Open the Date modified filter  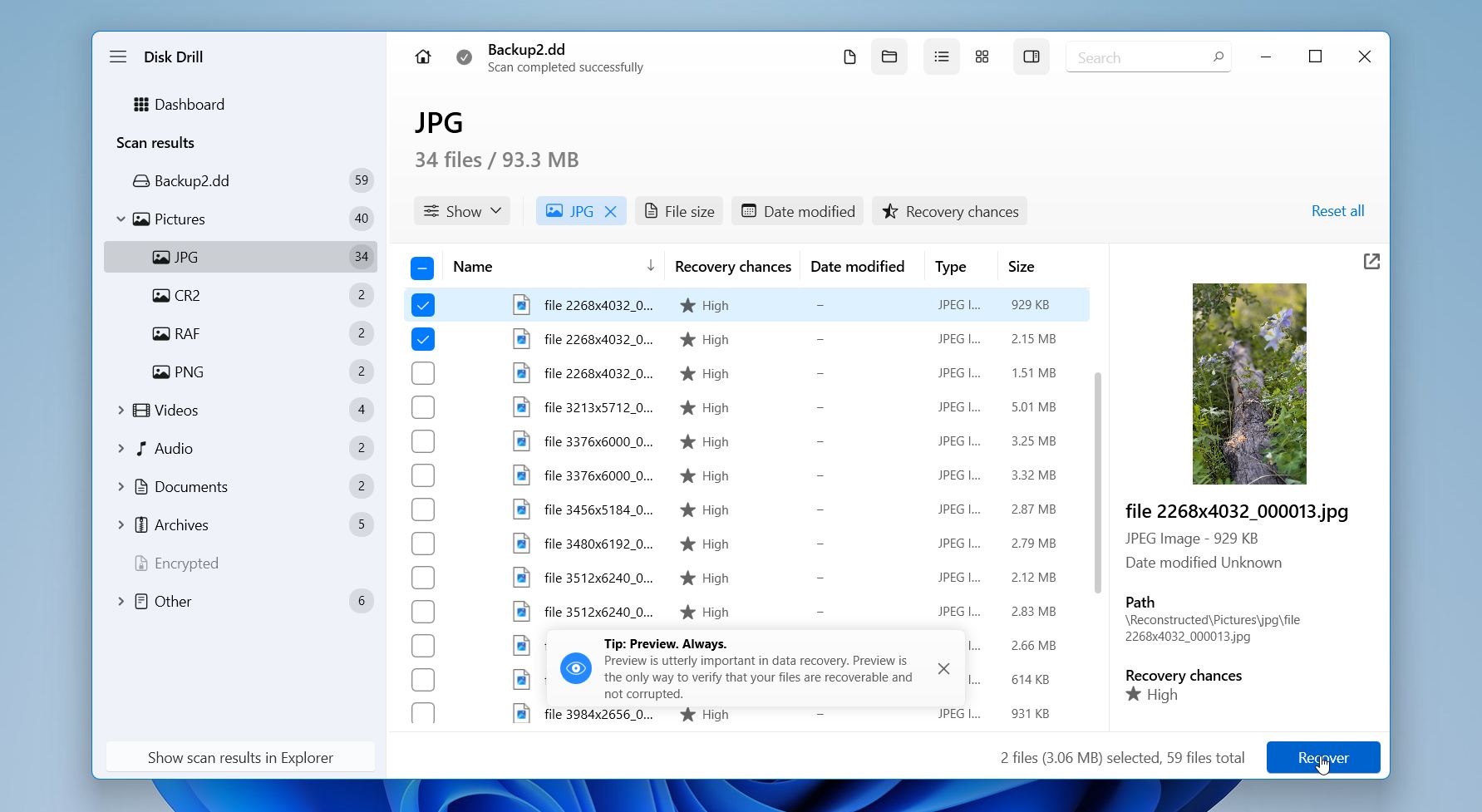797,211
